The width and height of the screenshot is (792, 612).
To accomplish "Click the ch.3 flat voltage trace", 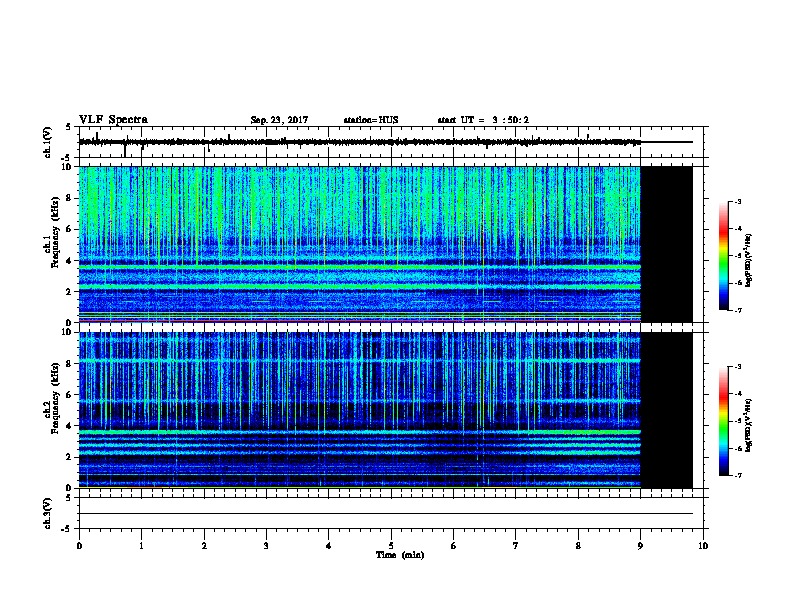I will (x=385, y=514).
